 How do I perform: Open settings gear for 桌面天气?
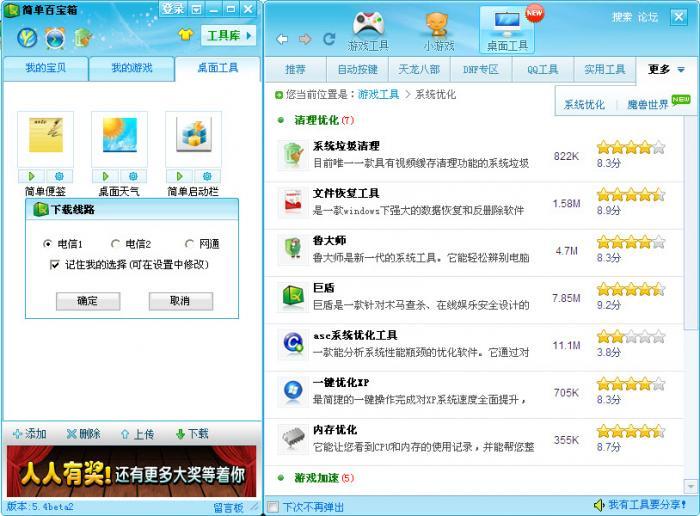(x=133, y=176)
